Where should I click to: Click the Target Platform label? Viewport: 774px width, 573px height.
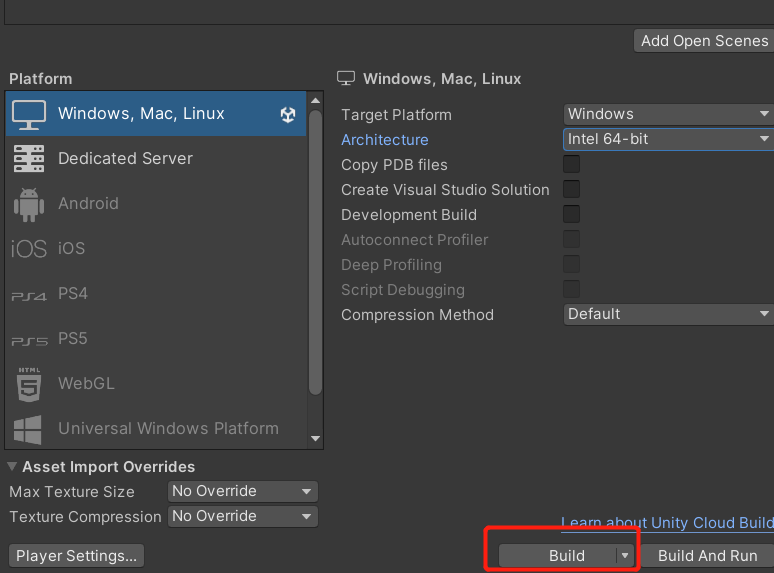(396, 115)
